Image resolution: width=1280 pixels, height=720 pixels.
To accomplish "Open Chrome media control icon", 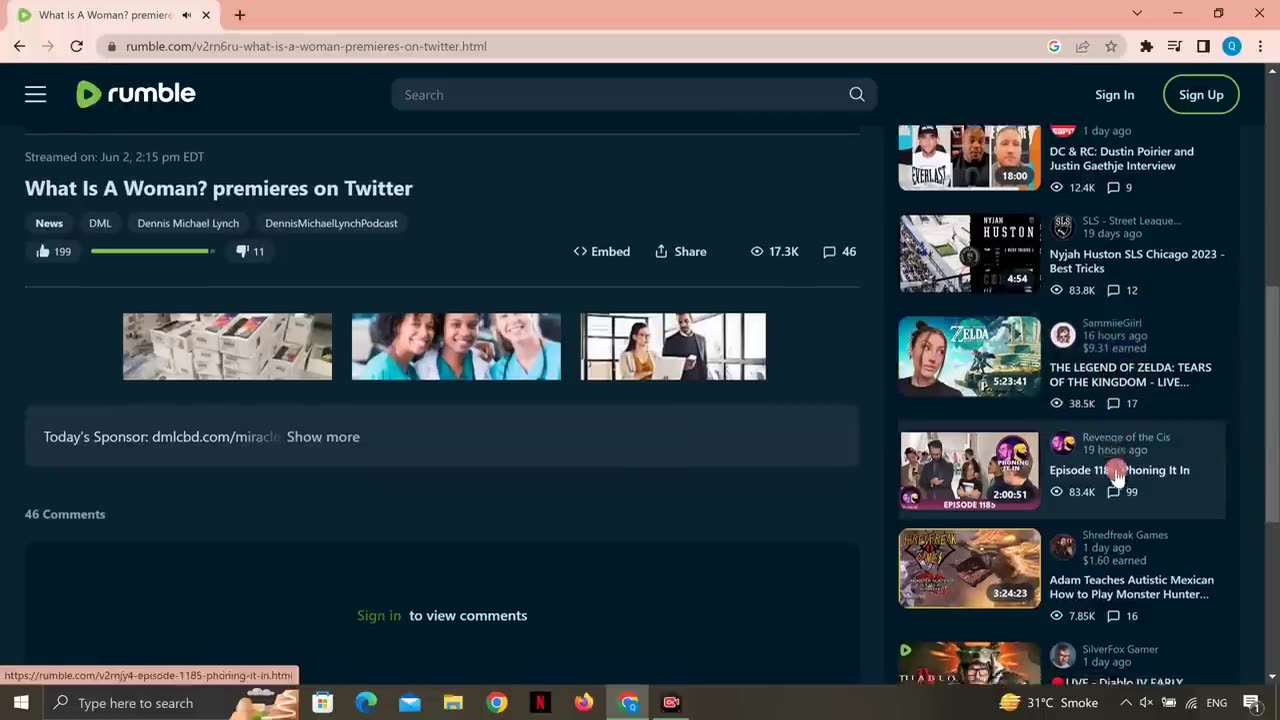I will click(1175, 46).
